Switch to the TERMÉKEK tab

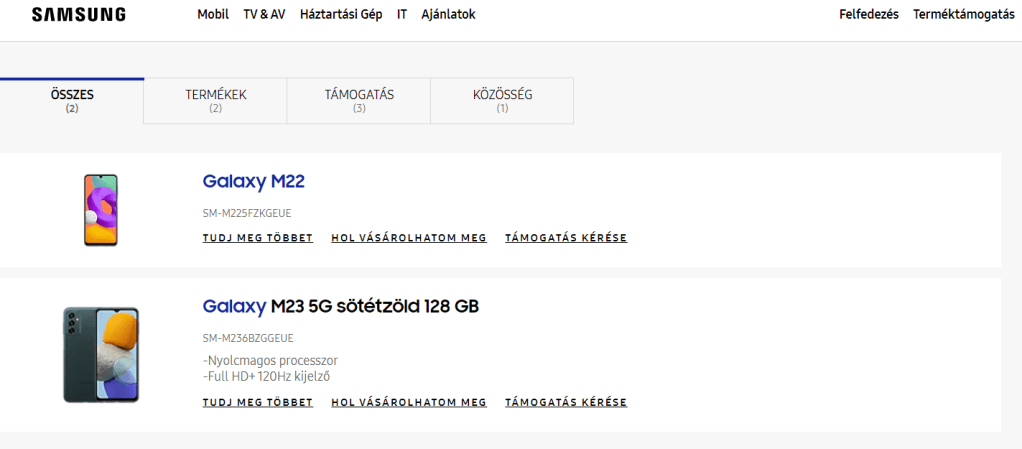coord(215,101)
